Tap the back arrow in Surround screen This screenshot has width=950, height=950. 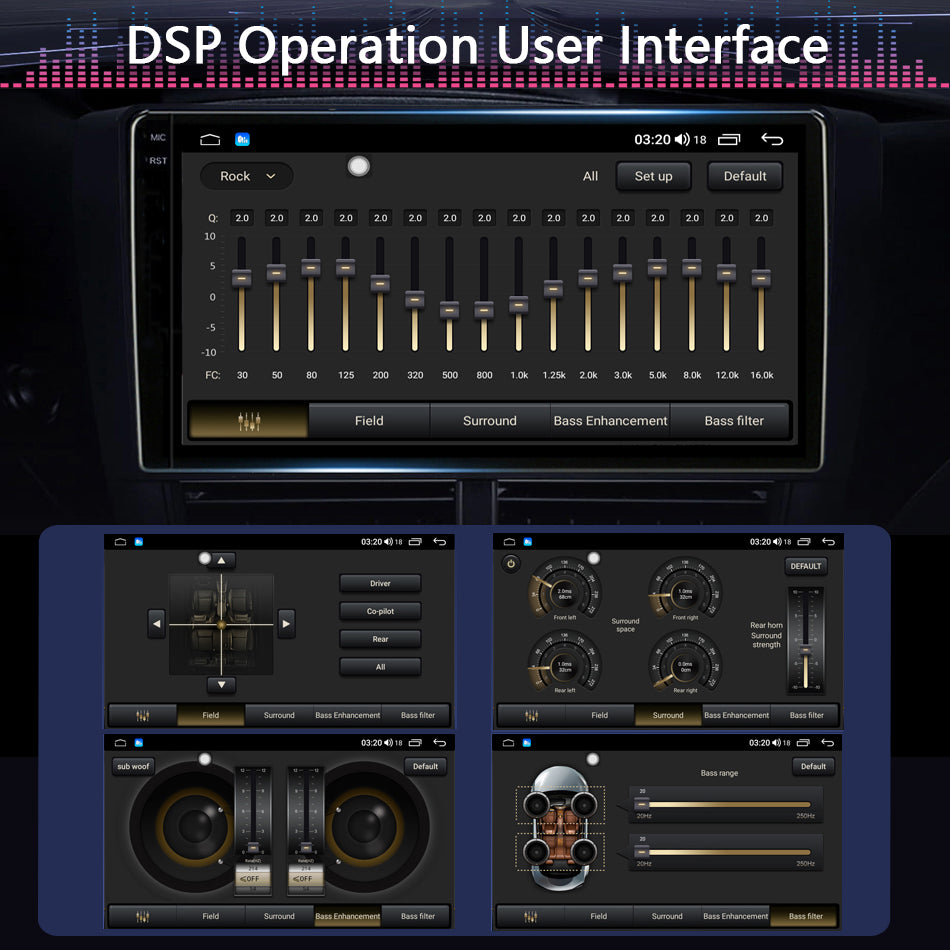click(828, 542)
